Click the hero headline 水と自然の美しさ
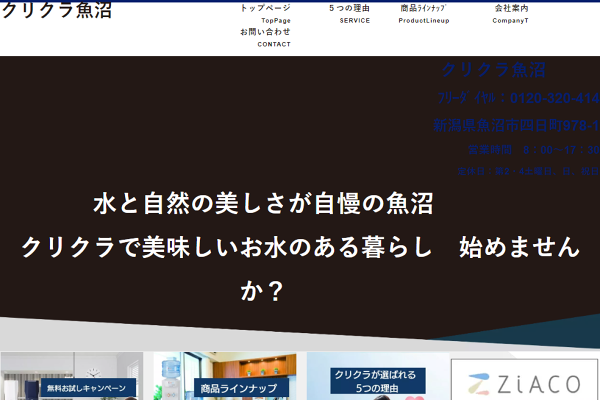Viewport: 600px width, 400px height. [263, 204]
